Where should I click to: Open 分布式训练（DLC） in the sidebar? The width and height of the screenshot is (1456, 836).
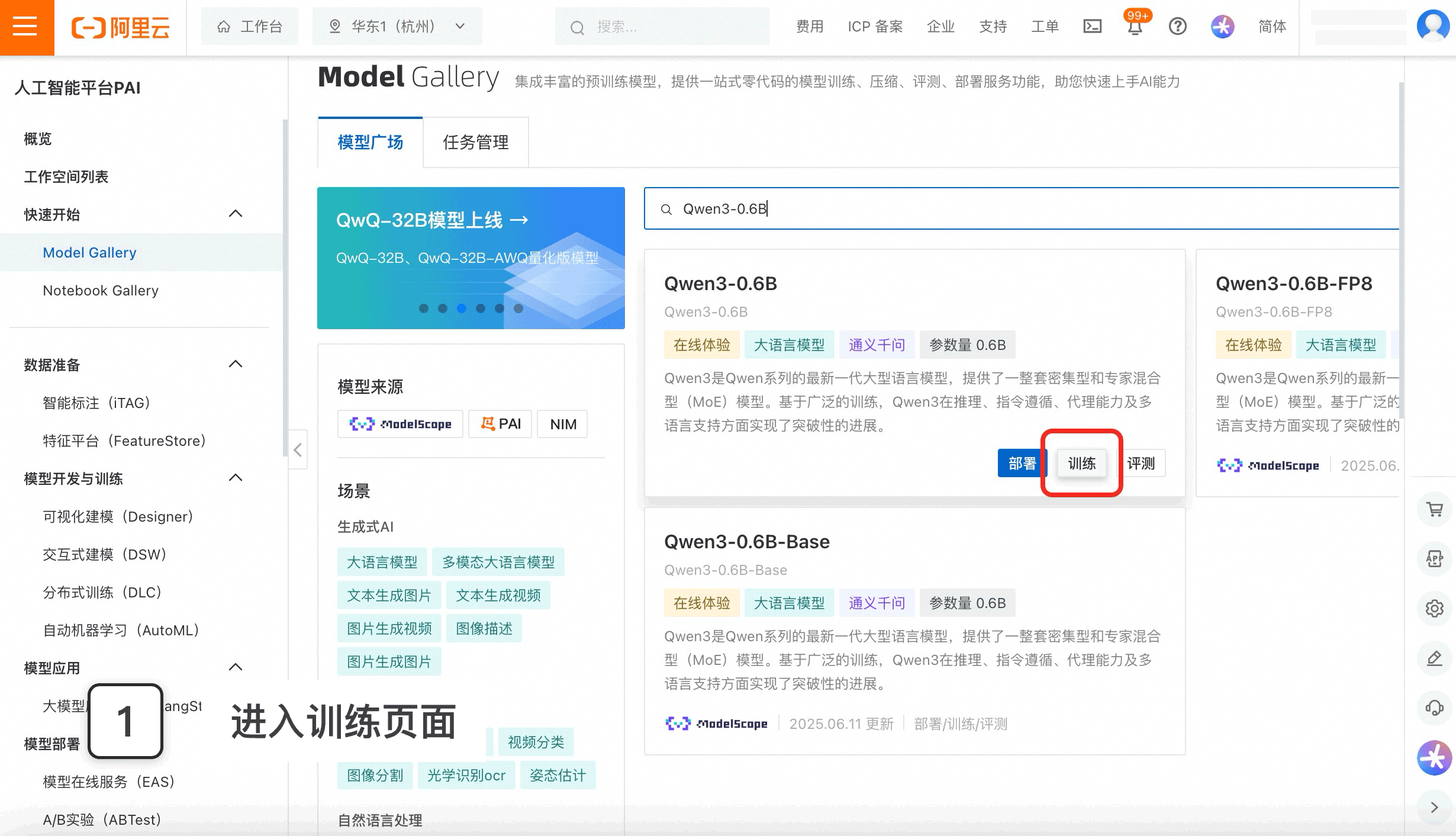coord(103,592)
